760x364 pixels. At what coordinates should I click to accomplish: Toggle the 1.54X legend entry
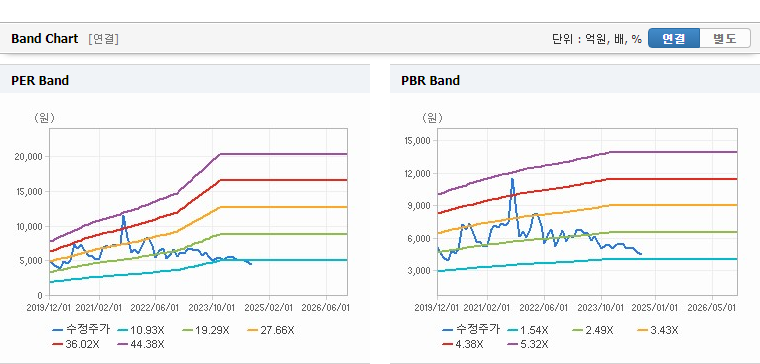[528, 330]
